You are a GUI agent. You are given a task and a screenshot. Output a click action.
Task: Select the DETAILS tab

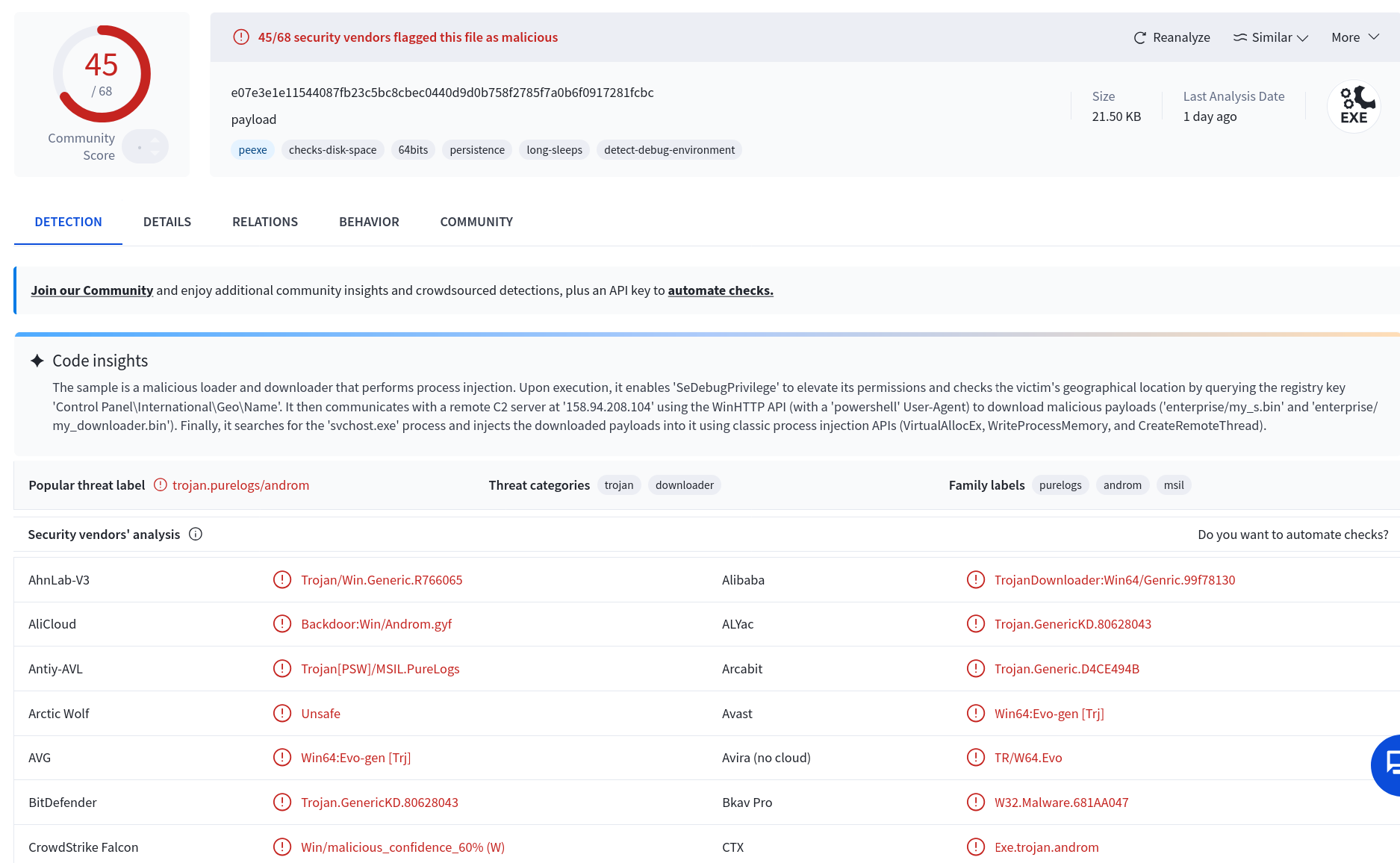(x=167, y=222)
